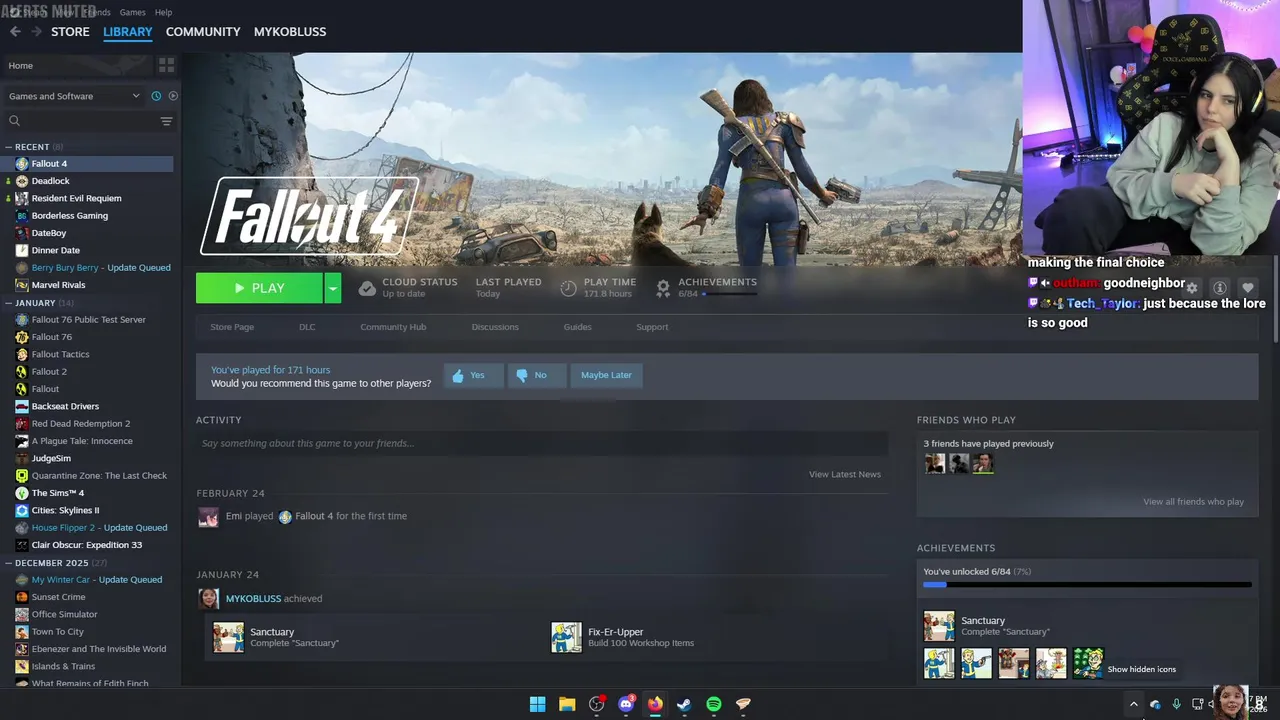Screen dimensions: 1280x720
Task: Launch Fallout 4 with the Play button
Action: coord(259,288)
